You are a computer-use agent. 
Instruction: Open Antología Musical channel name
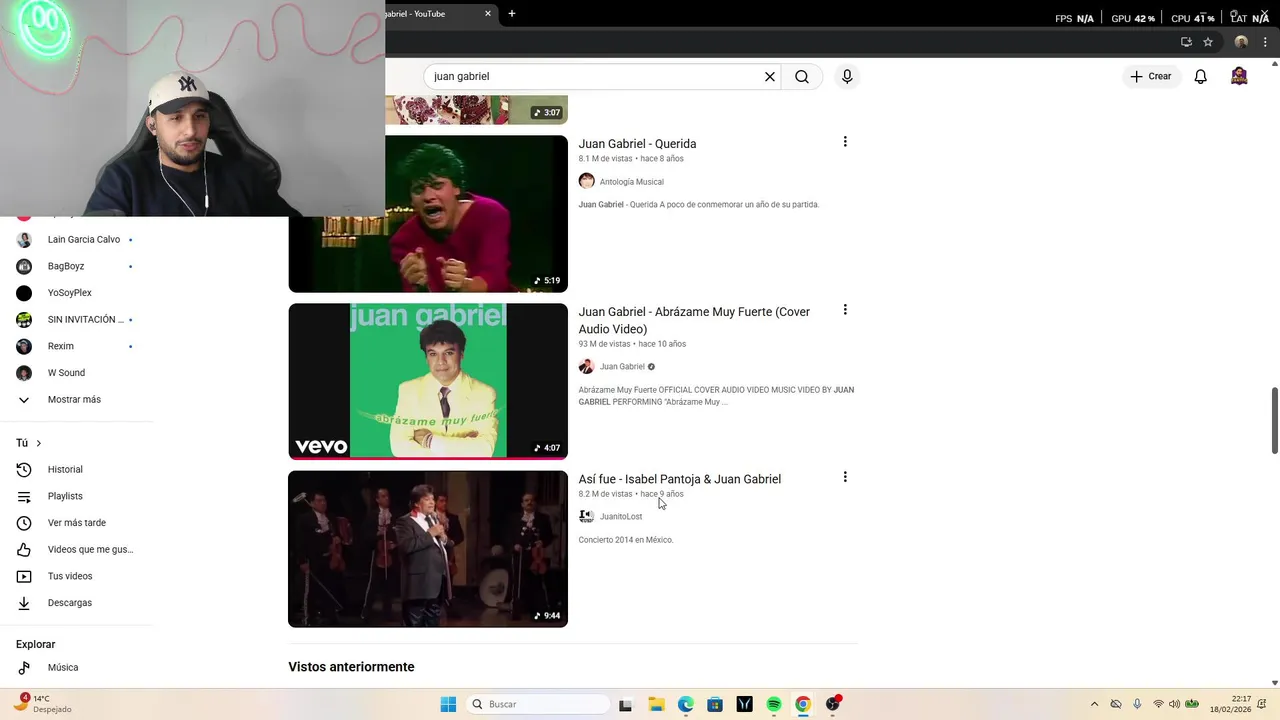(631, 182)
